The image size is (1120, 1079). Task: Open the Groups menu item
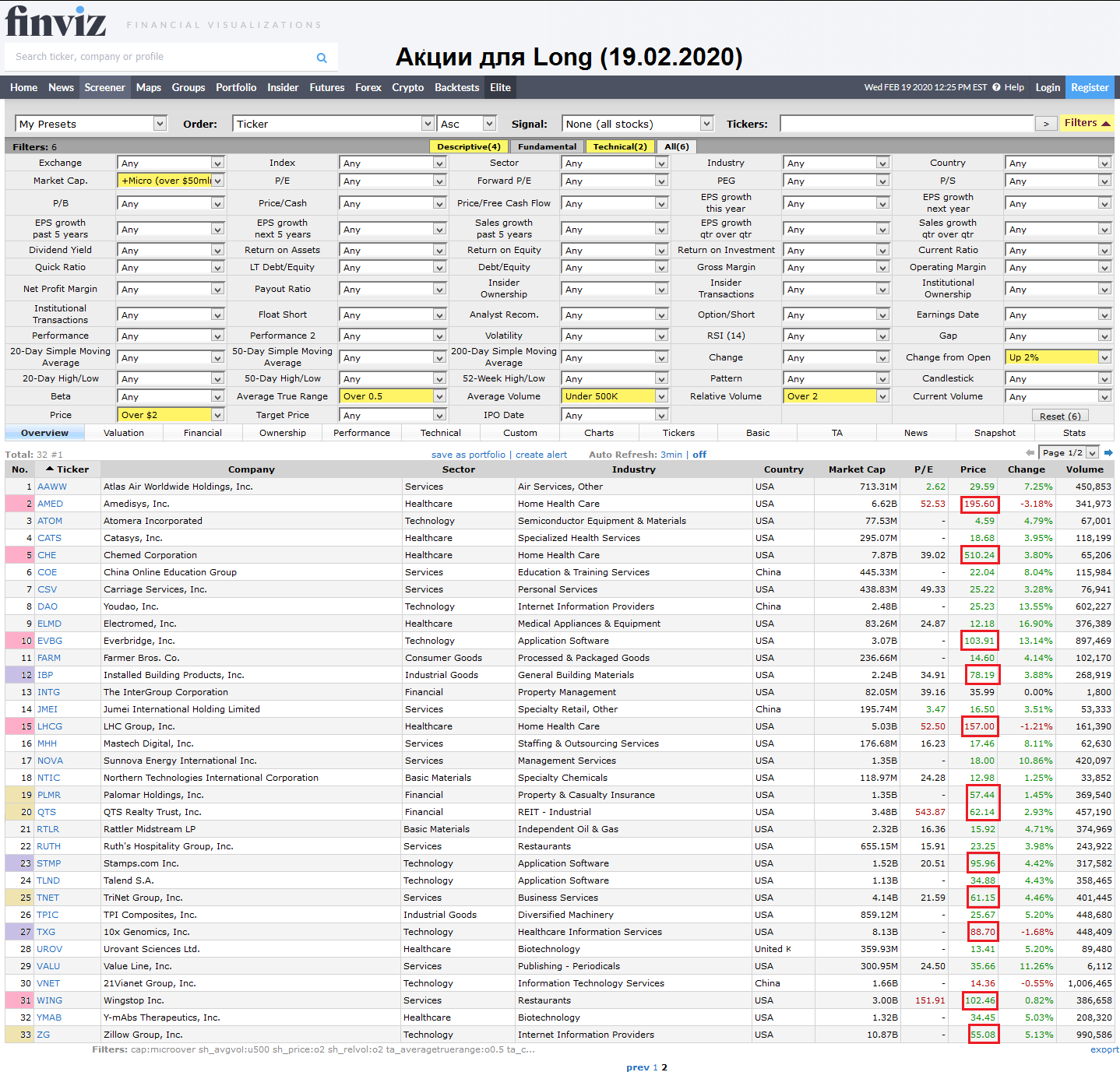188,87
